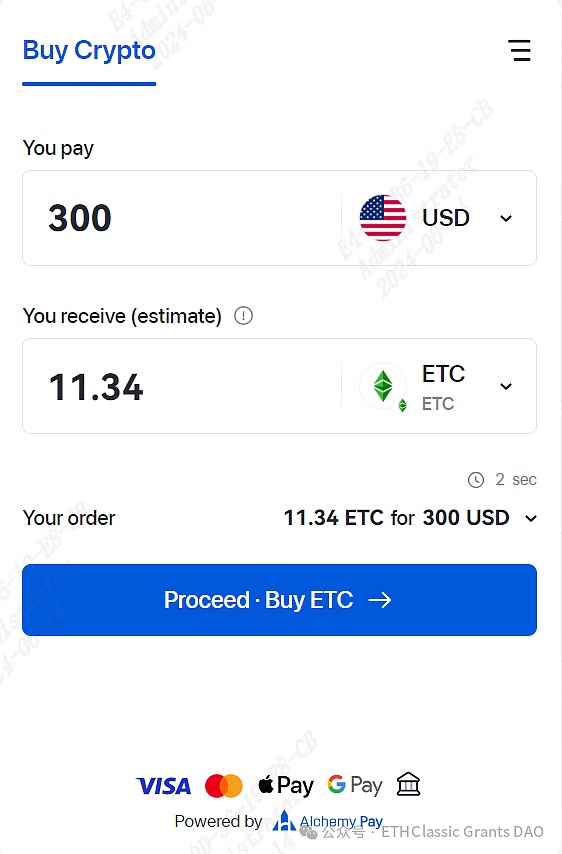Click the Mastercard logo
562x854 pixels.
224,786
